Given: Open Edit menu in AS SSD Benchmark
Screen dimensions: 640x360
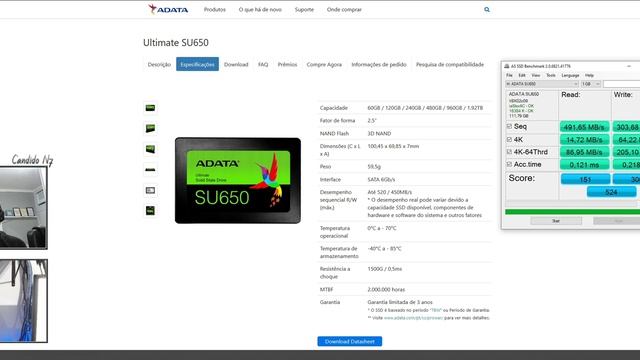Looking at the screenshot, I should (x=522, y=76).
